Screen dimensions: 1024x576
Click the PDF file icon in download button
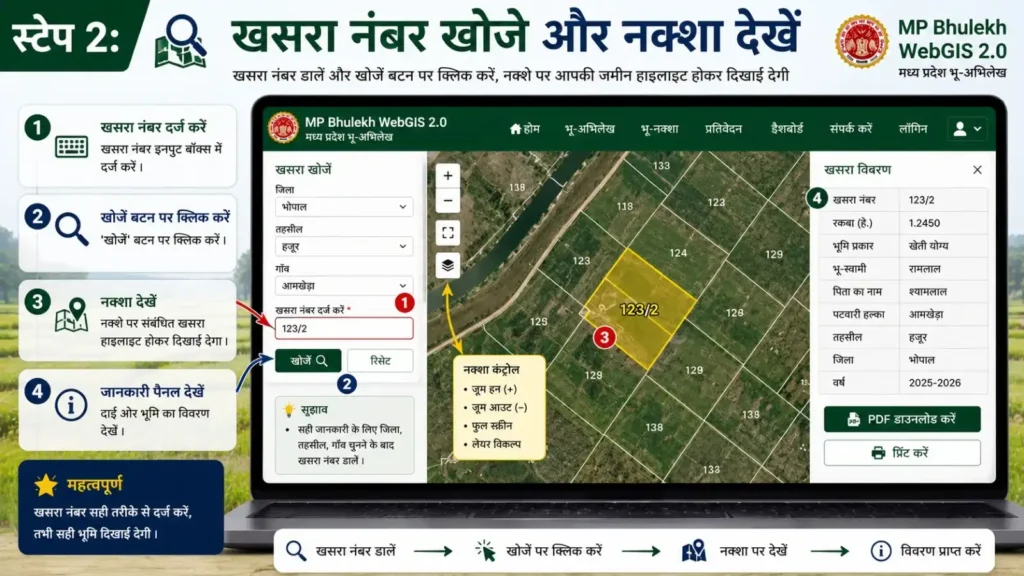[x=854, y=419]
